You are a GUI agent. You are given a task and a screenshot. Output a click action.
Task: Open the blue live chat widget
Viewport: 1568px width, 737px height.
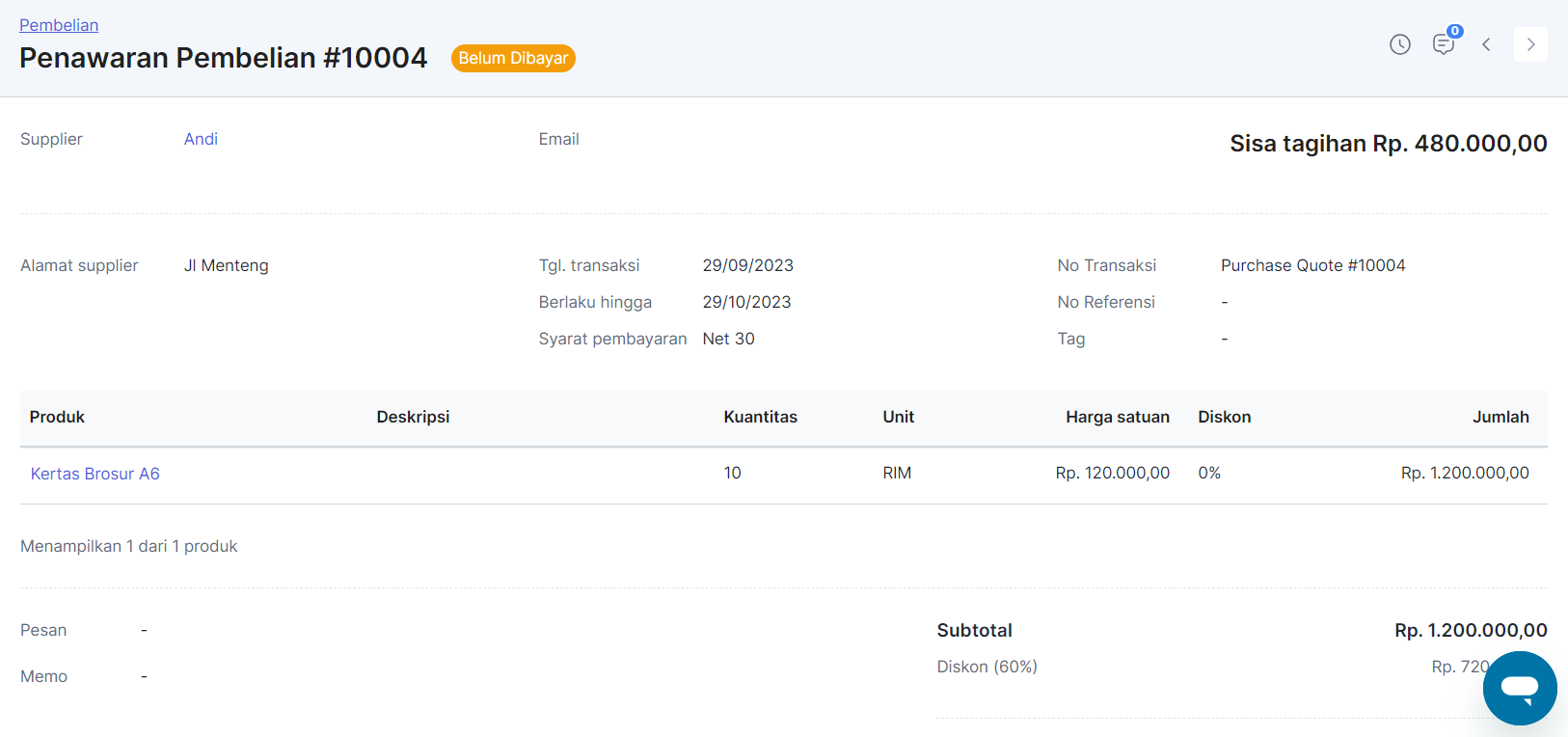click(x=1519, y=688)
